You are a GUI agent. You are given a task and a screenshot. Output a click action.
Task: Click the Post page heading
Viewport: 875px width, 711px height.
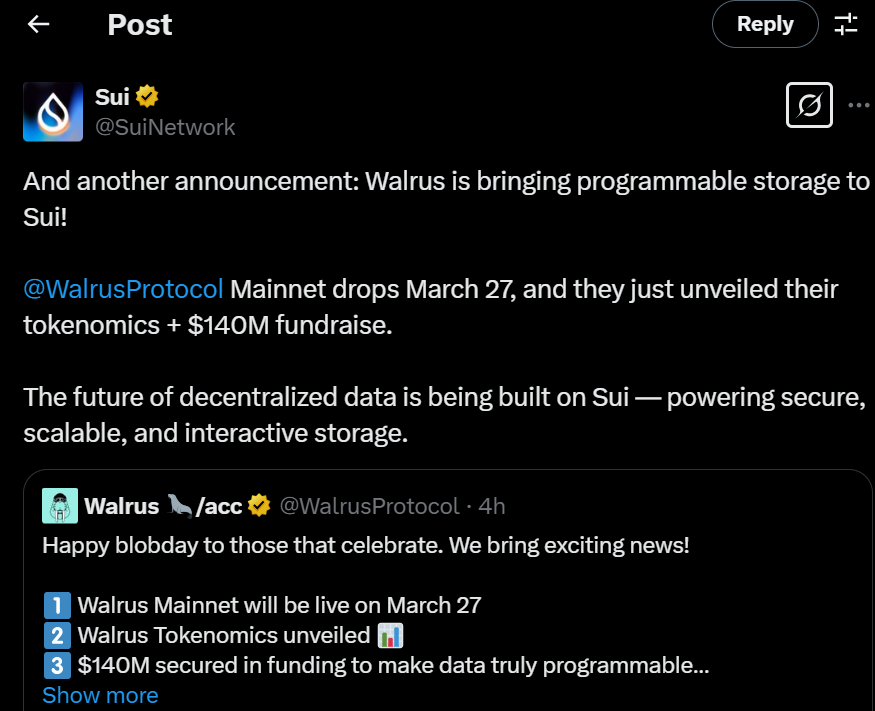(140, 25)
